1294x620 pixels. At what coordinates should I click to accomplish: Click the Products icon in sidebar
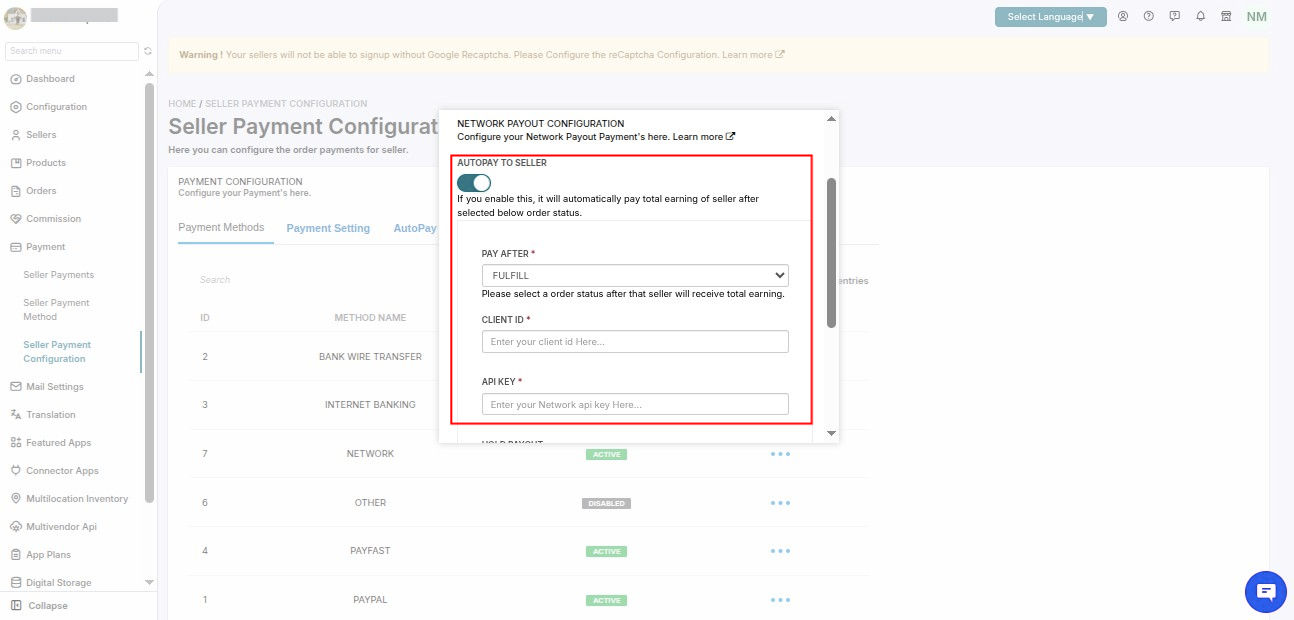(x=16, y=163)
